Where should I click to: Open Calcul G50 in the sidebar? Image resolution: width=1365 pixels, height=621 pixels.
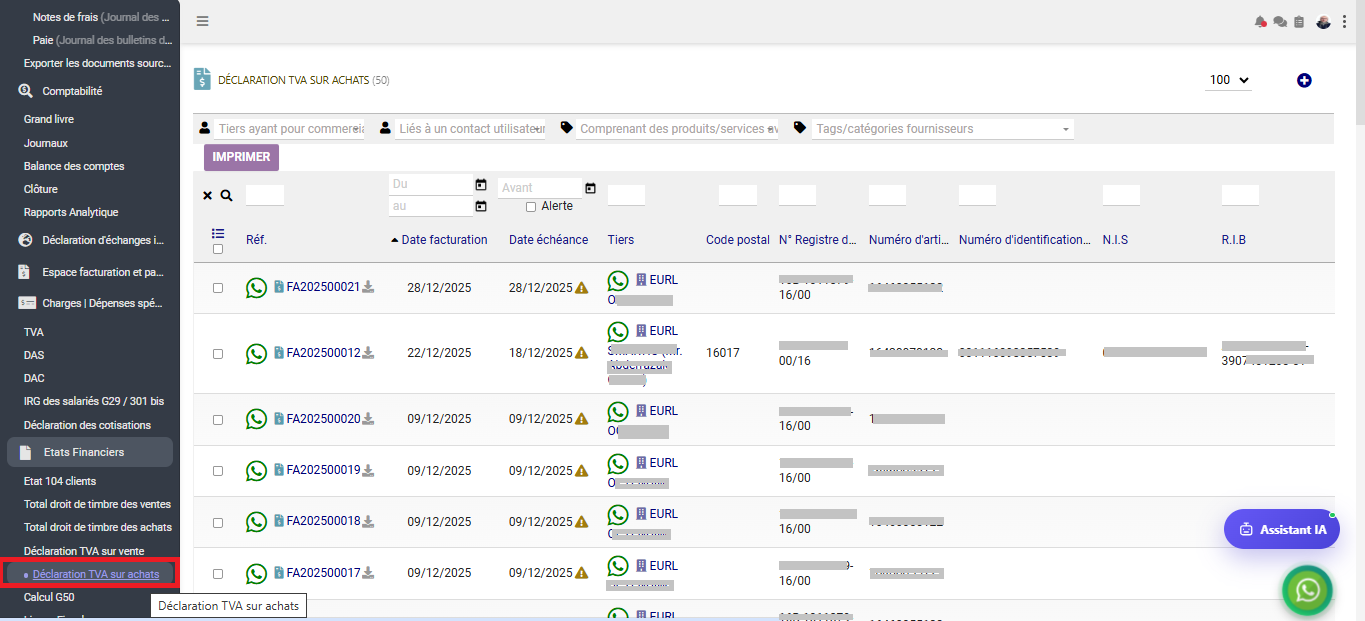[x=49, y=597]
